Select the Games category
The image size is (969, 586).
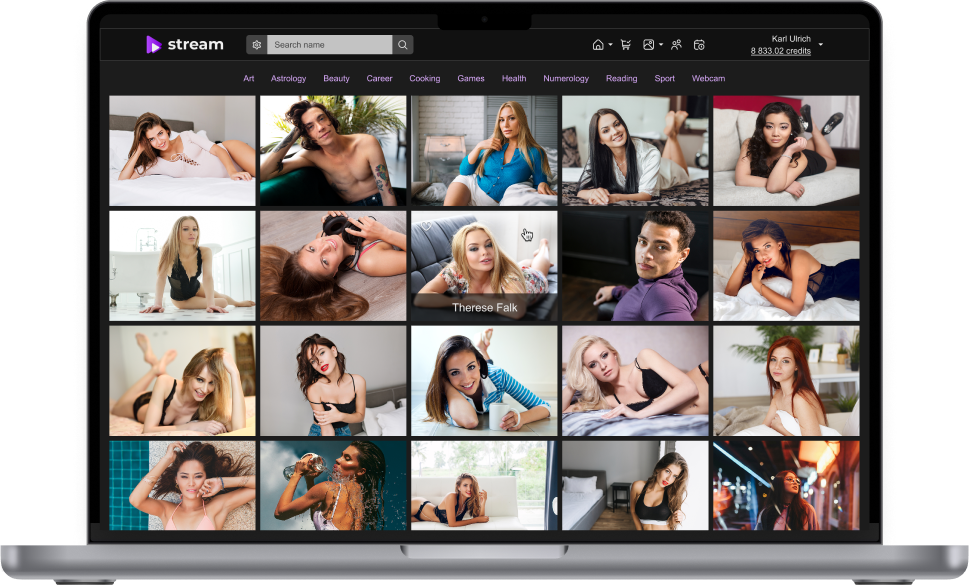470,78
